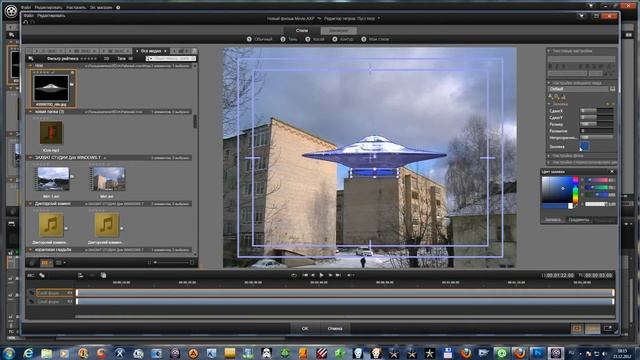Screen dimensions: 640x360
Task: Open Файл menu of title editor
Action: tap(28, 16)
